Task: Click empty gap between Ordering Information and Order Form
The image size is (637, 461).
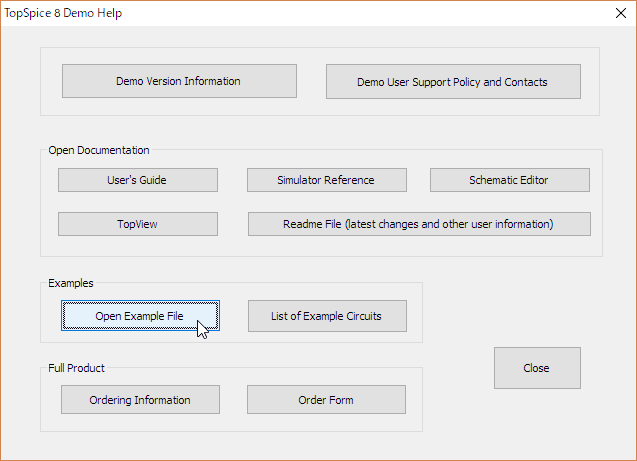Action: pos(233,400)
